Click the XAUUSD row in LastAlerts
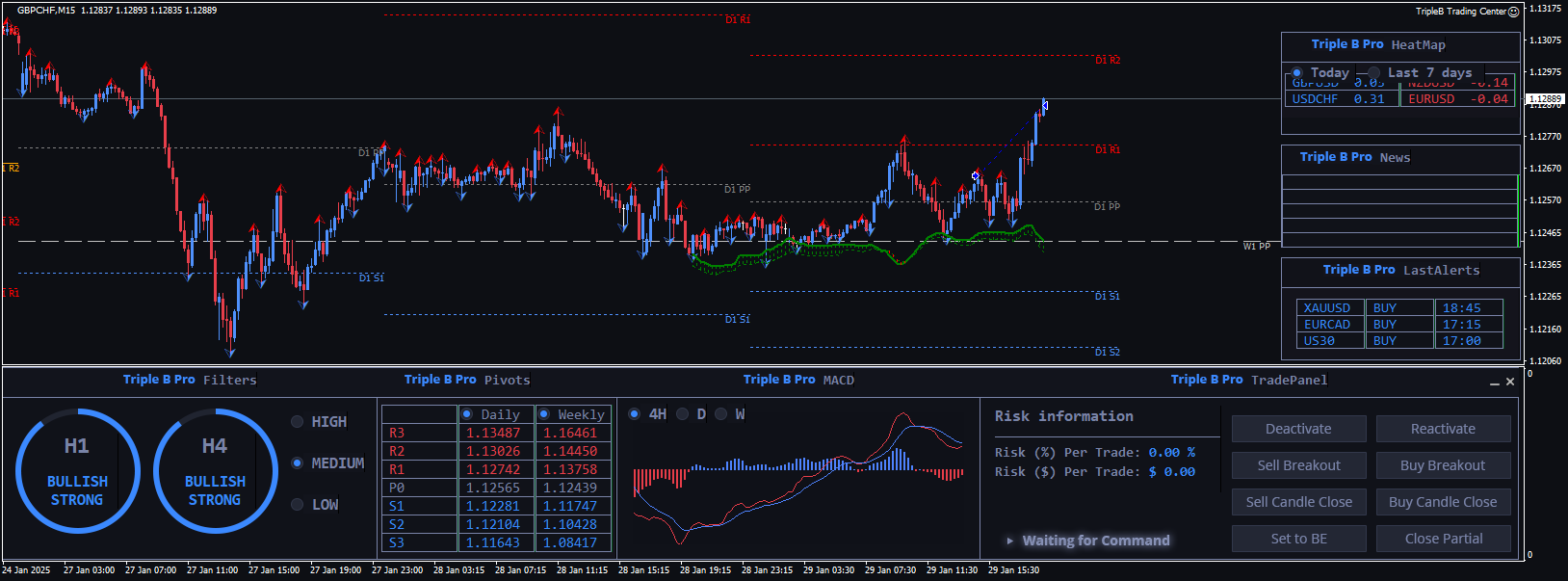This screenshot has width=1568, height=581. tap(1327, 308)
